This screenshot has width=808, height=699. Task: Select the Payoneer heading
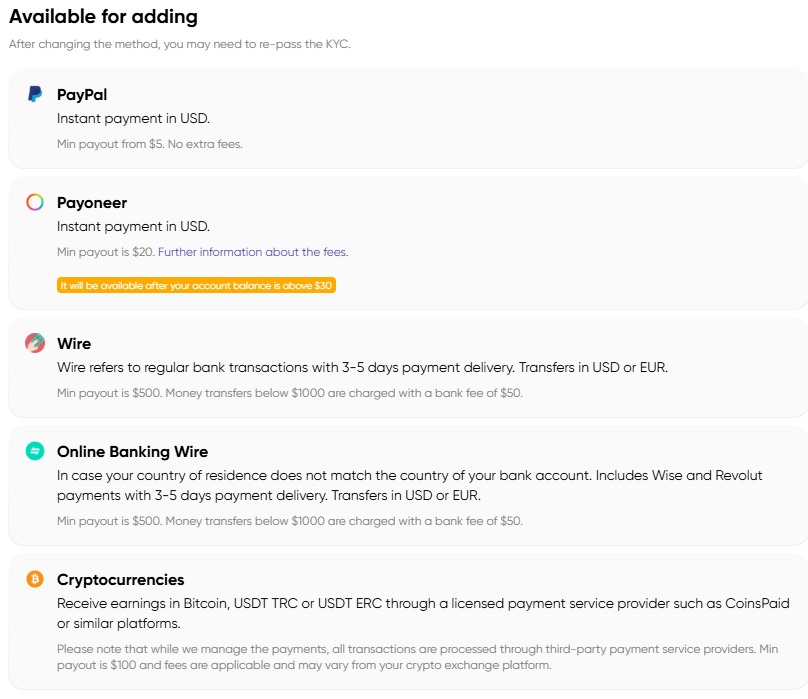point(92,202)
